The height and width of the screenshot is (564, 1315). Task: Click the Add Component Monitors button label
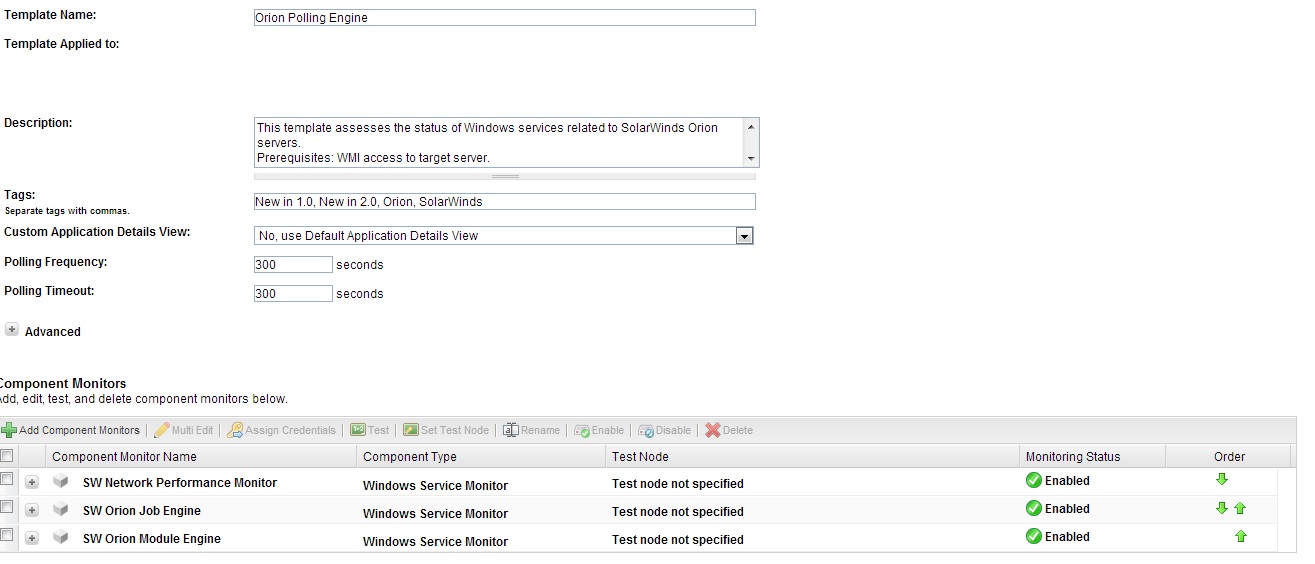(x=80, y=431)
